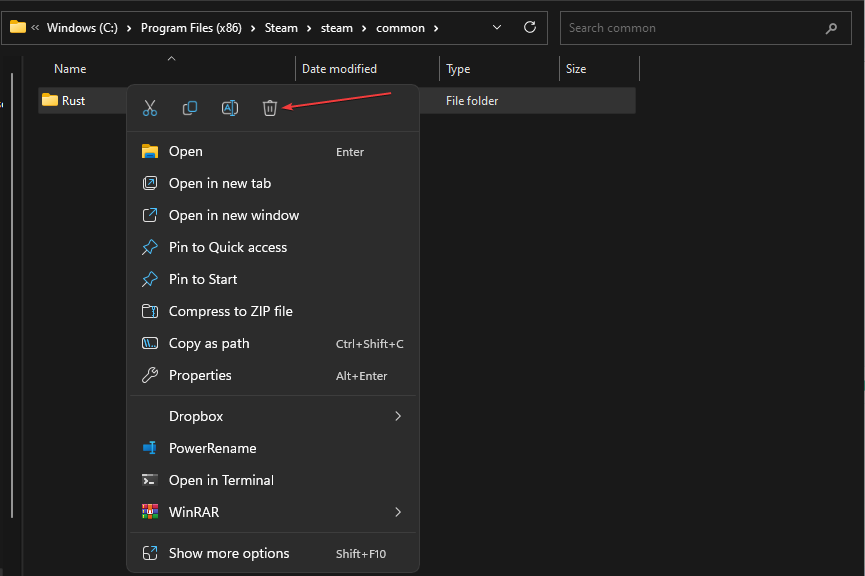Click the Steam breadcrumb in address bar
Viewport: 865px width, 576px height.
click(281, 28)
